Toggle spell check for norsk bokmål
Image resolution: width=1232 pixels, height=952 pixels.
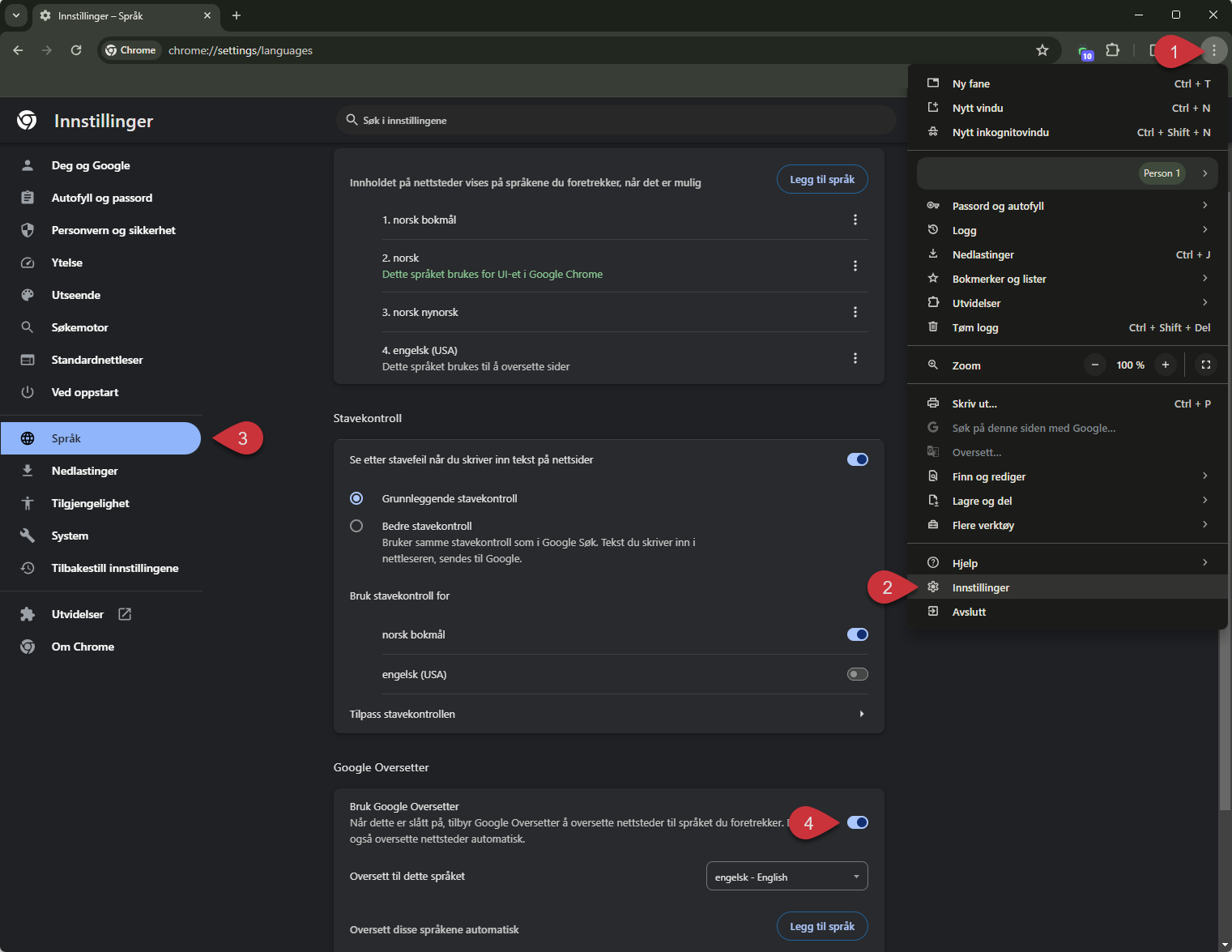[x=857, y=634]
